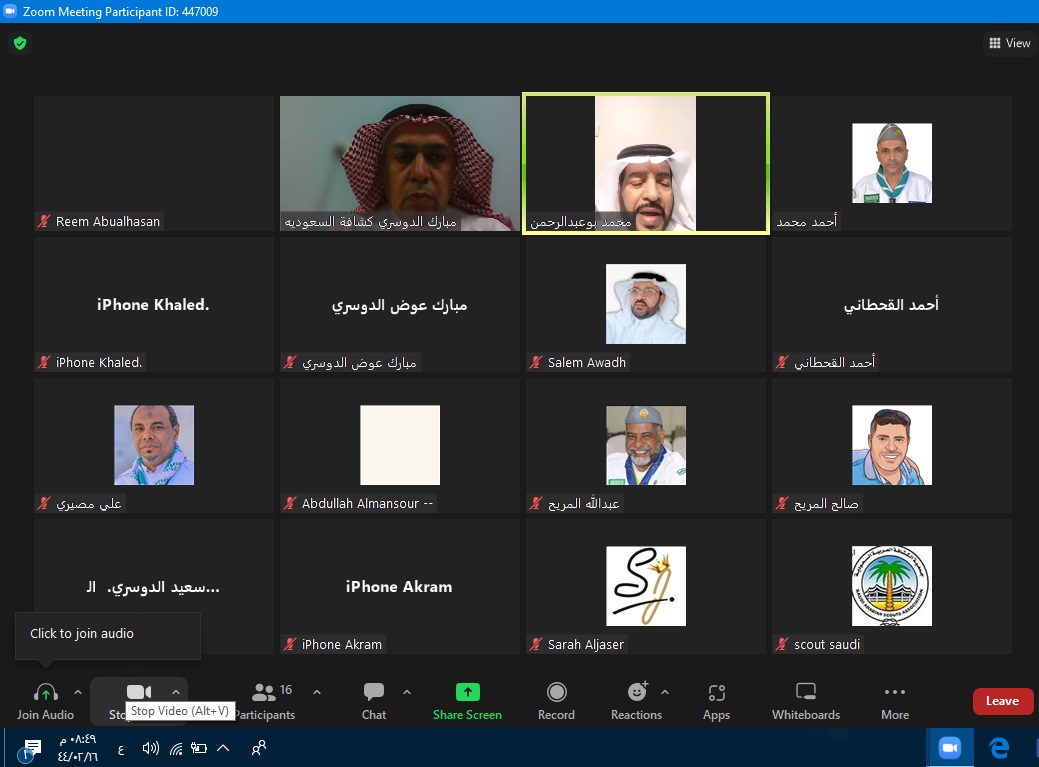Click the meeting security shield icon
The width and height of the screenshot is (1039, 767).
pyautogui.click(x=20, y=44)
